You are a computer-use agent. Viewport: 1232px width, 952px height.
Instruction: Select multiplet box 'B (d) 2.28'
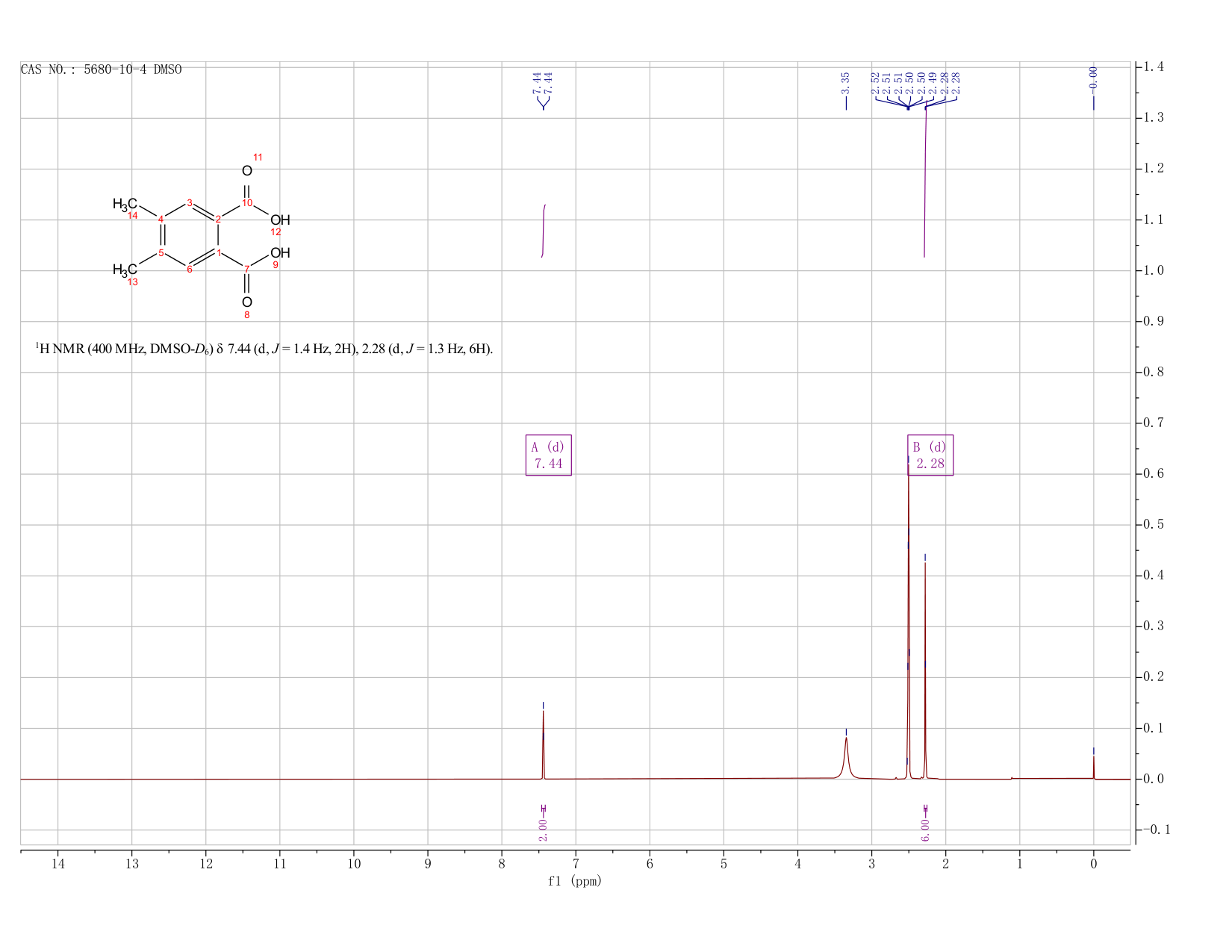(x=930, y=455)
